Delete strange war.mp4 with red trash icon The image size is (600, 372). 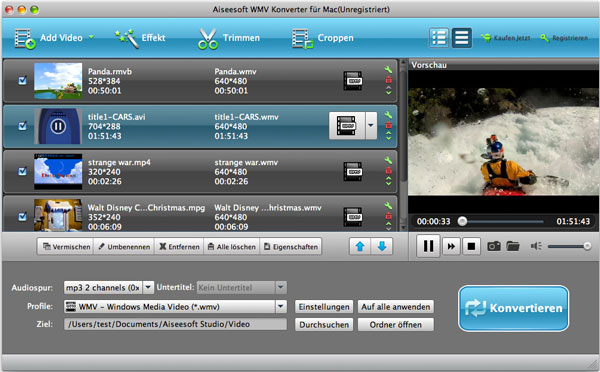tap(388, 170)
